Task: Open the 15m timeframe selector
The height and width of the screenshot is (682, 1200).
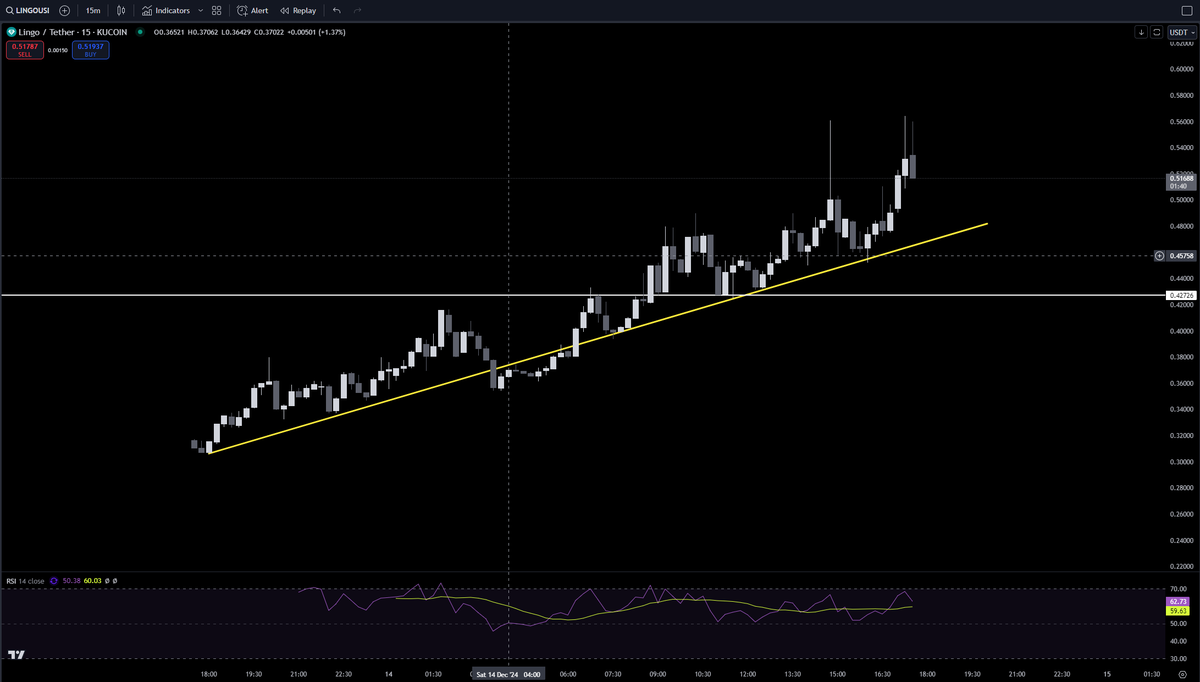Action: point(92,10)
